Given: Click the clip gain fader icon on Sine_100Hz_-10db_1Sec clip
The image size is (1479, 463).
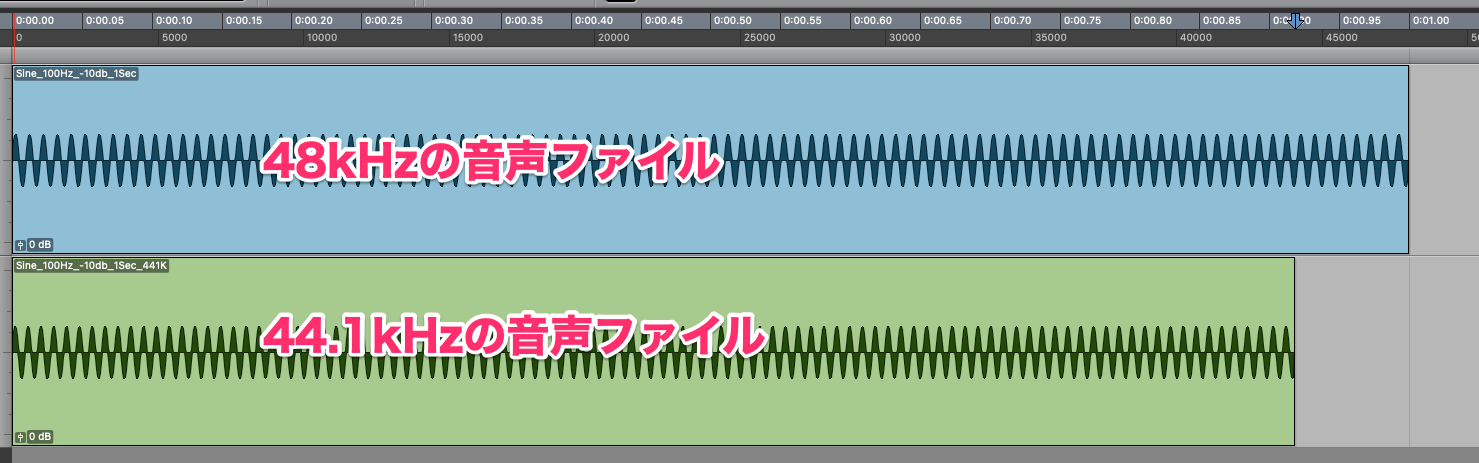Looking at the screenshot, I should click(x=20, y=245).
